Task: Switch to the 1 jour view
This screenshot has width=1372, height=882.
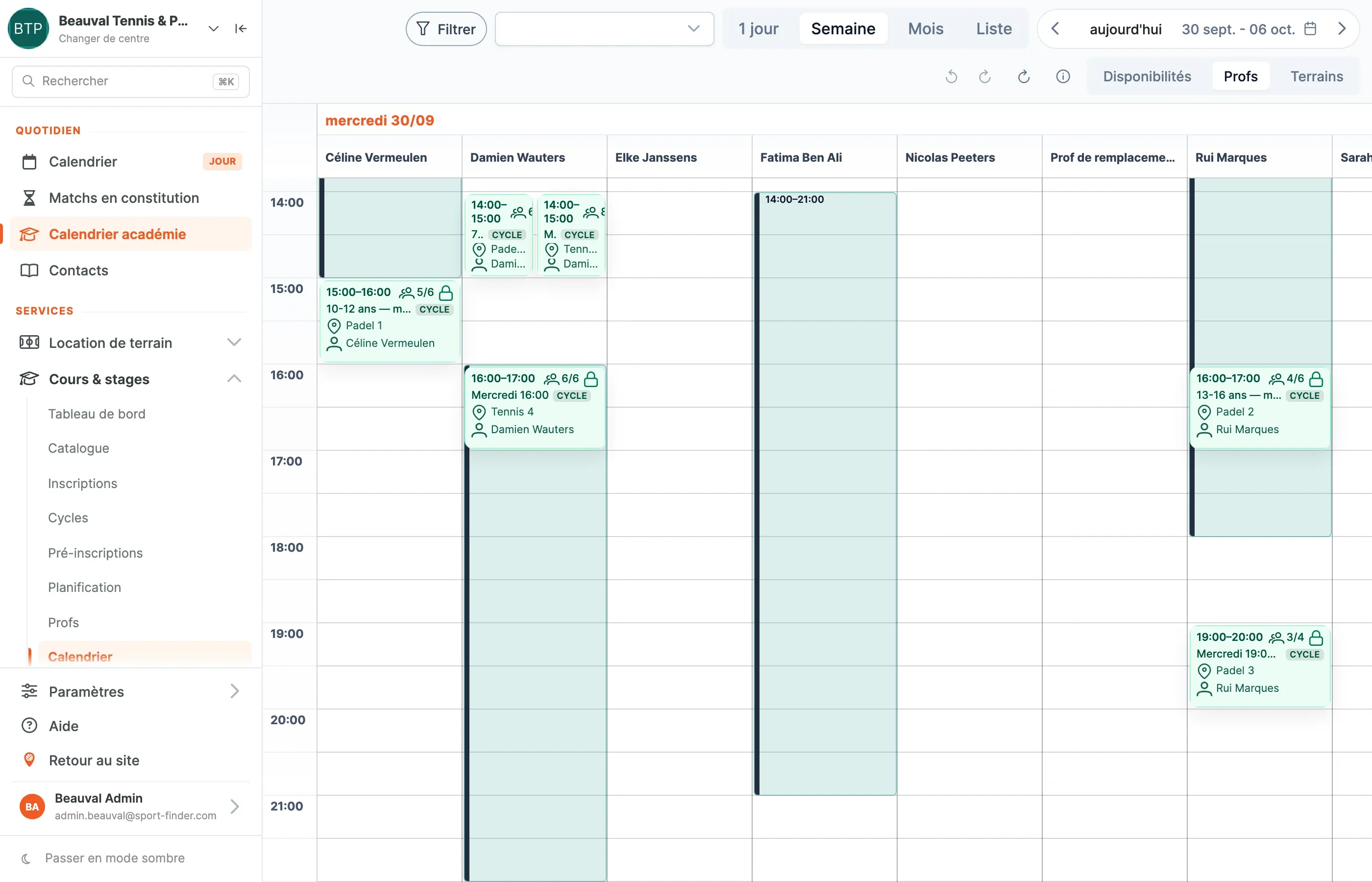Action: [x=758, y=28]
